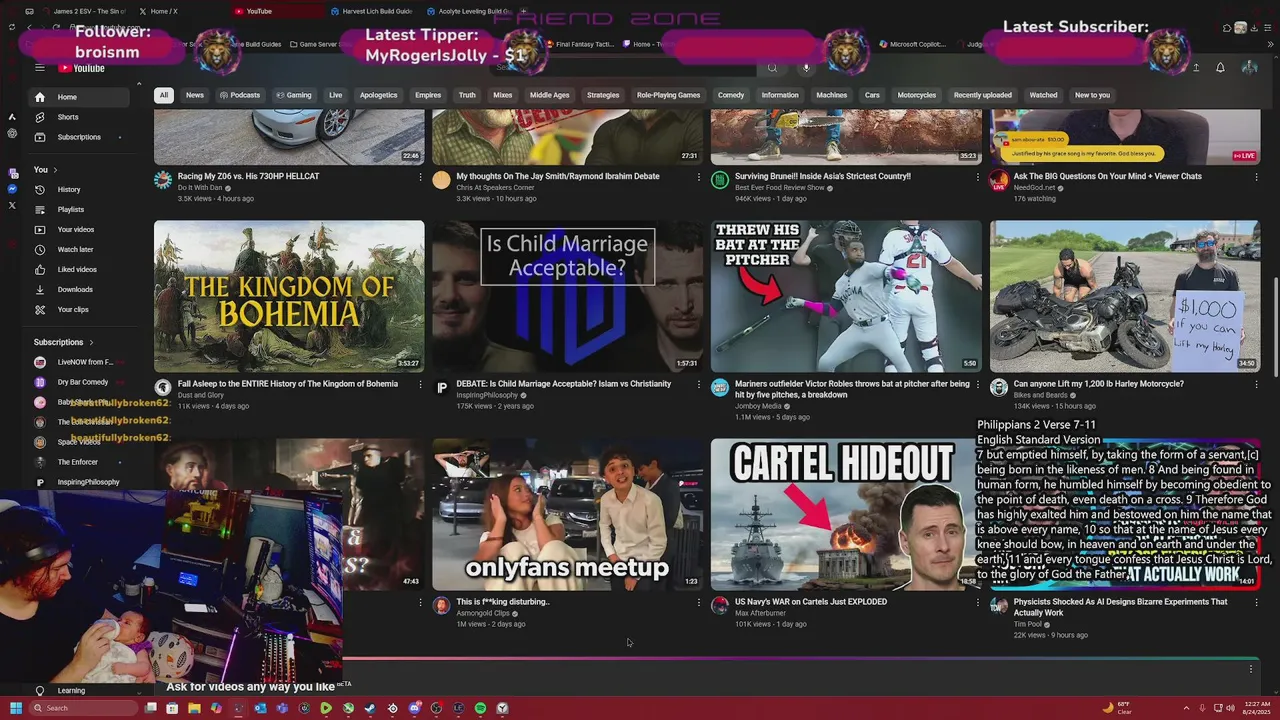The image size is (1280, 720).
Task: Switch to the Home / X browser tab
Action: tap(180, 11)
